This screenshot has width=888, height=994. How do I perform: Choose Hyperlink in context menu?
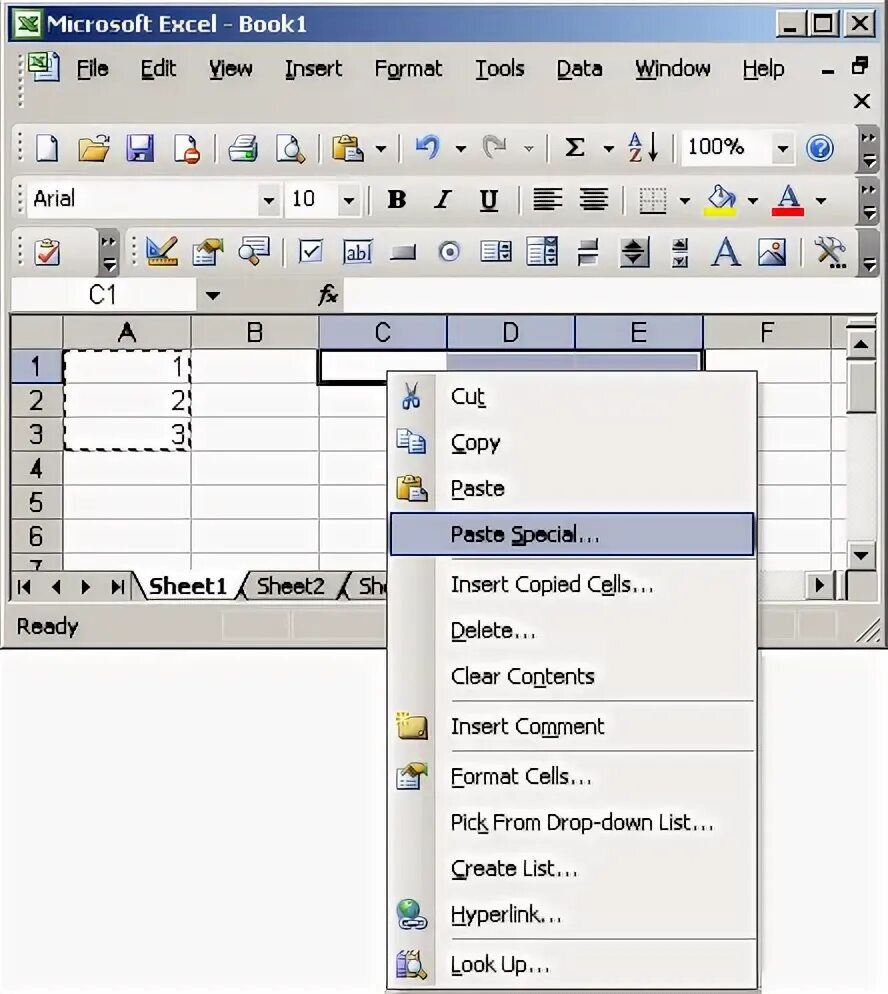[572, 915]
